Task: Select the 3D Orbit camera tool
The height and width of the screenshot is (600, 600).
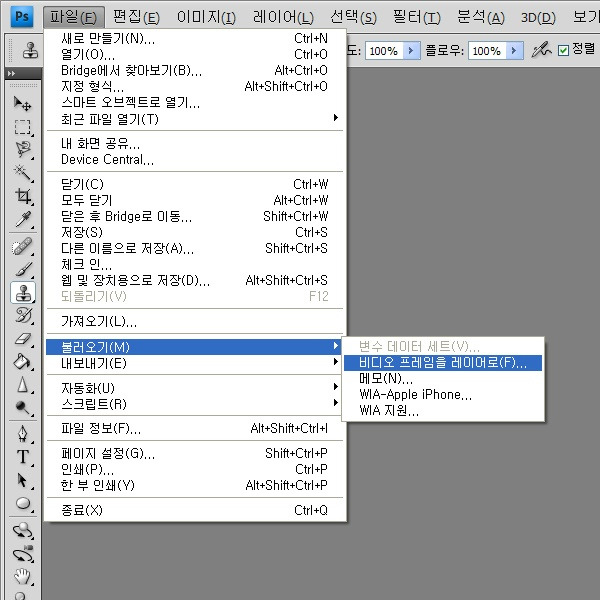Action: tap(23, 554)
